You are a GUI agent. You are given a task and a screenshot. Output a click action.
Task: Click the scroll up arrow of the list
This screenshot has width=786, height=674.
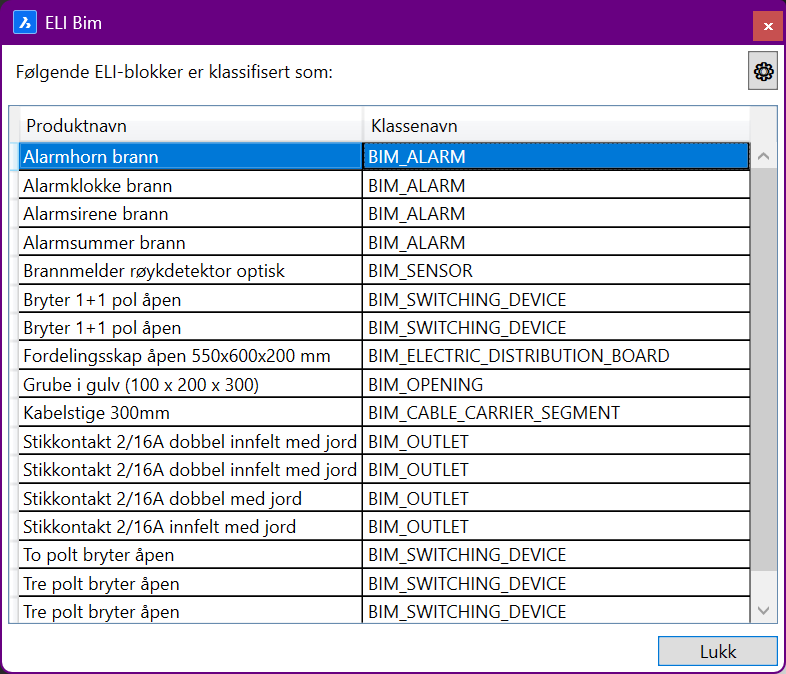(764, 157)
